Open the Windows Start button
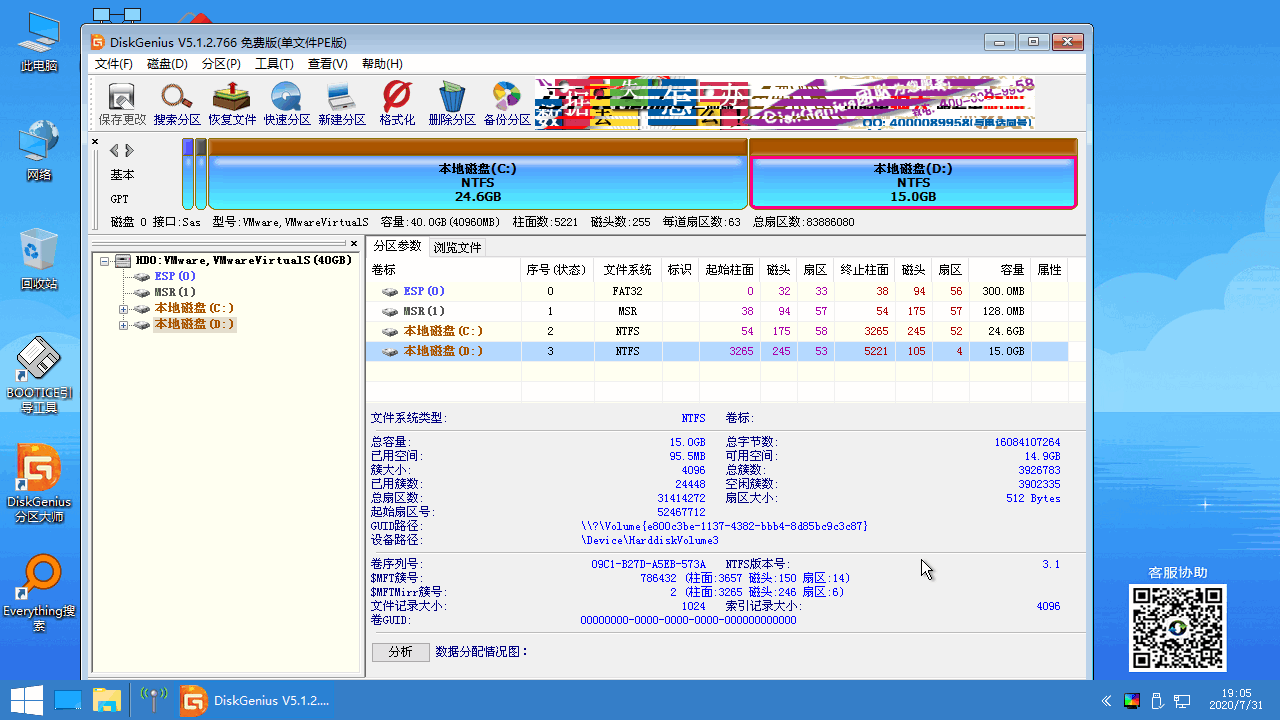 (25, 700)
